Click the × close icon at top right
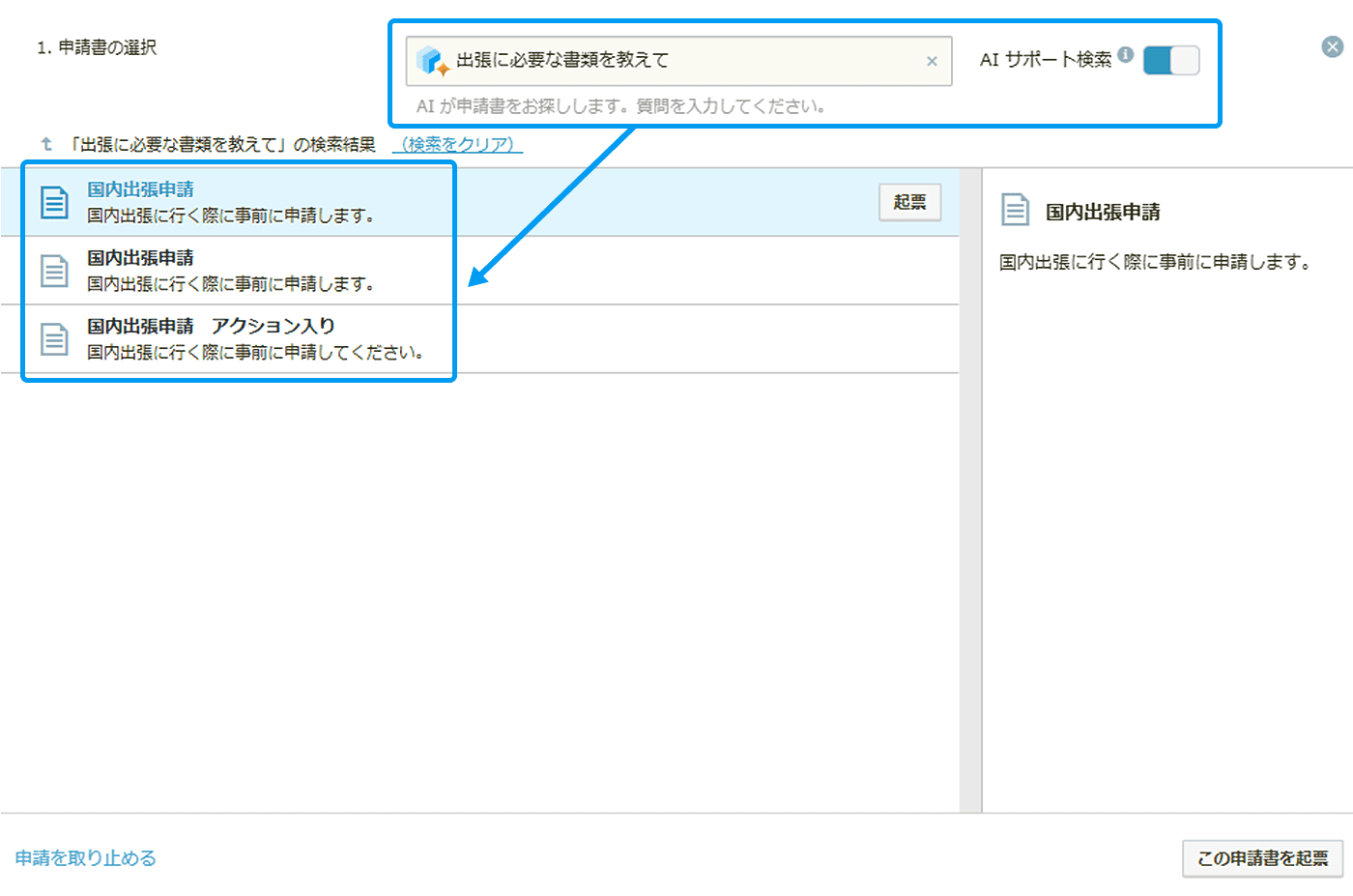The width and height of the screenshot is (1353, 896). pos(1333,45)
